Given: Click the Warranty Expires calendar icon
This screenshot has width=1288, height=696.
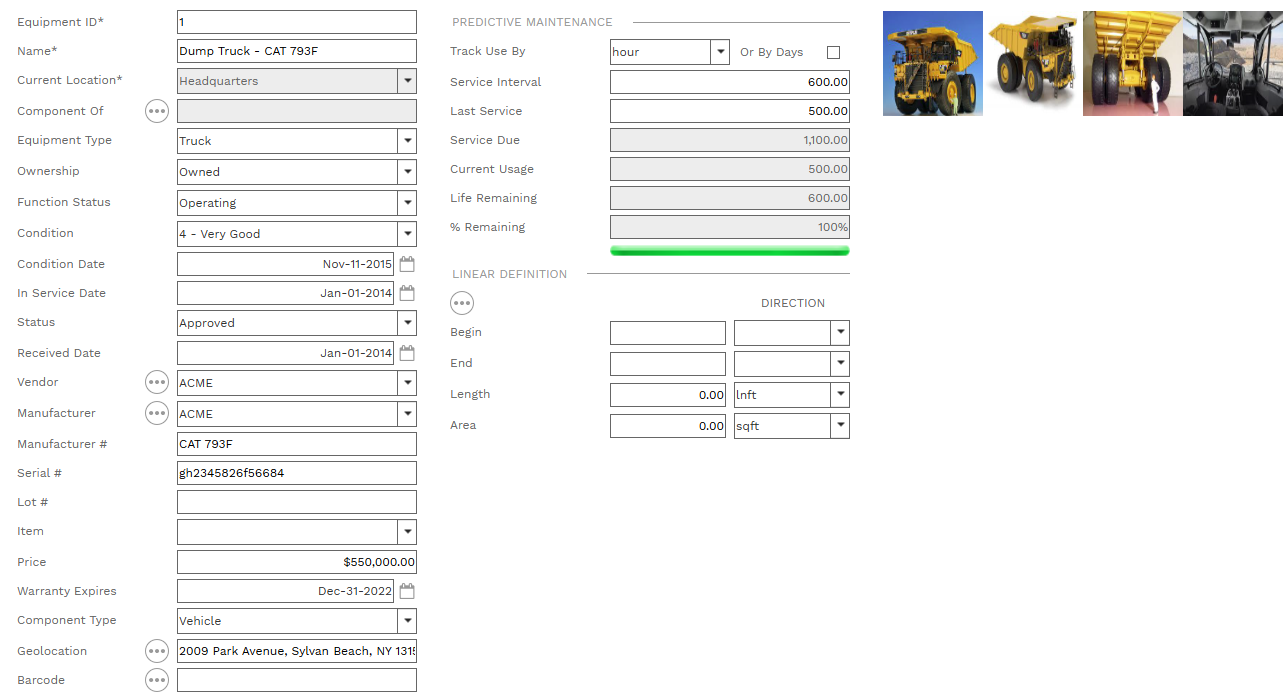Looking at the screenshot, I should coord(407,591).
